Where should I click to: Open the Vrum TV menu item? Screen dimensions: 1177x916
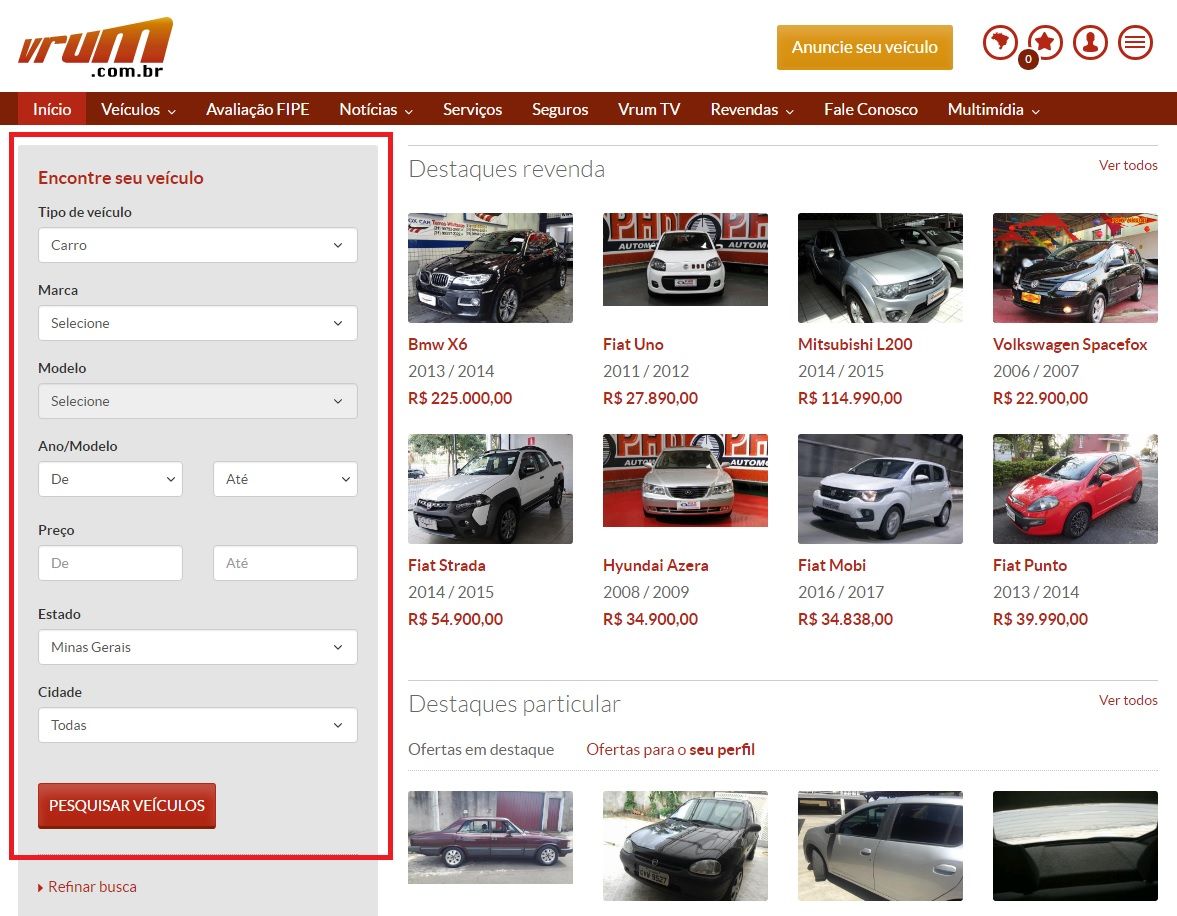coord(649,109)
